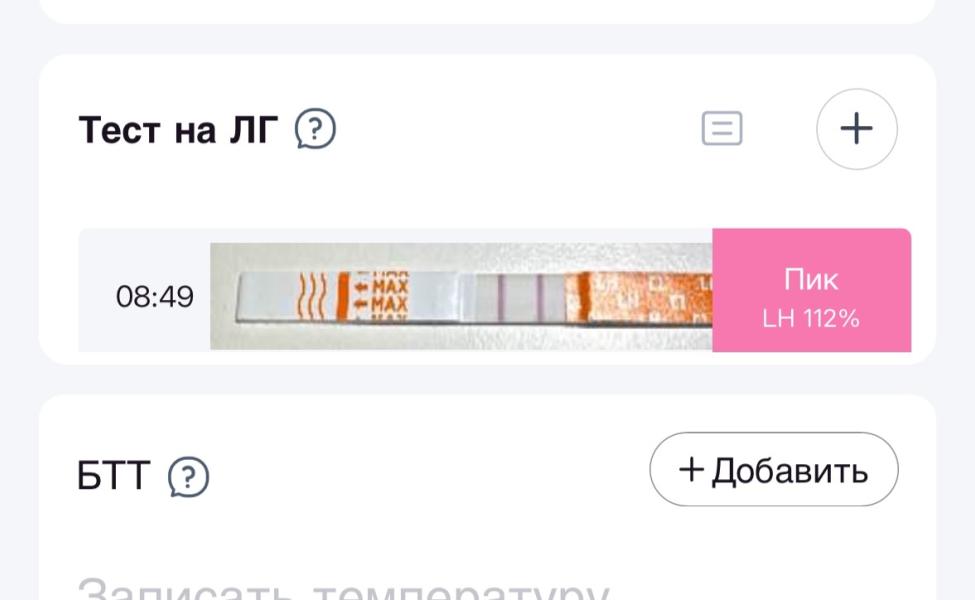Click the wavy lines on strip
975x600 pixels.
click(x=312, y=297)
